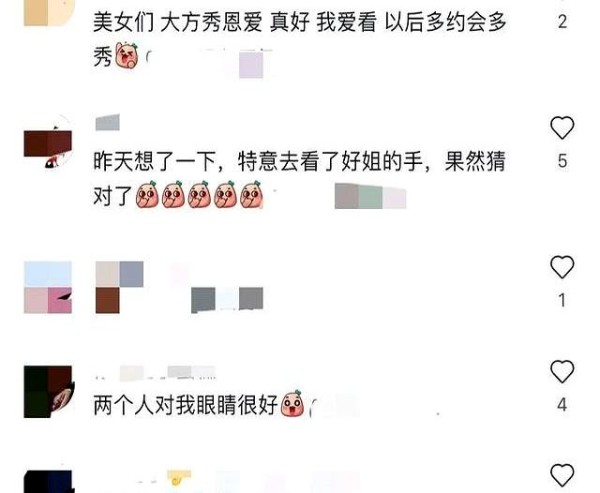Tap the heart beside the 1-like comment
The image size is (600, 493).
click(x=562, y=267)
